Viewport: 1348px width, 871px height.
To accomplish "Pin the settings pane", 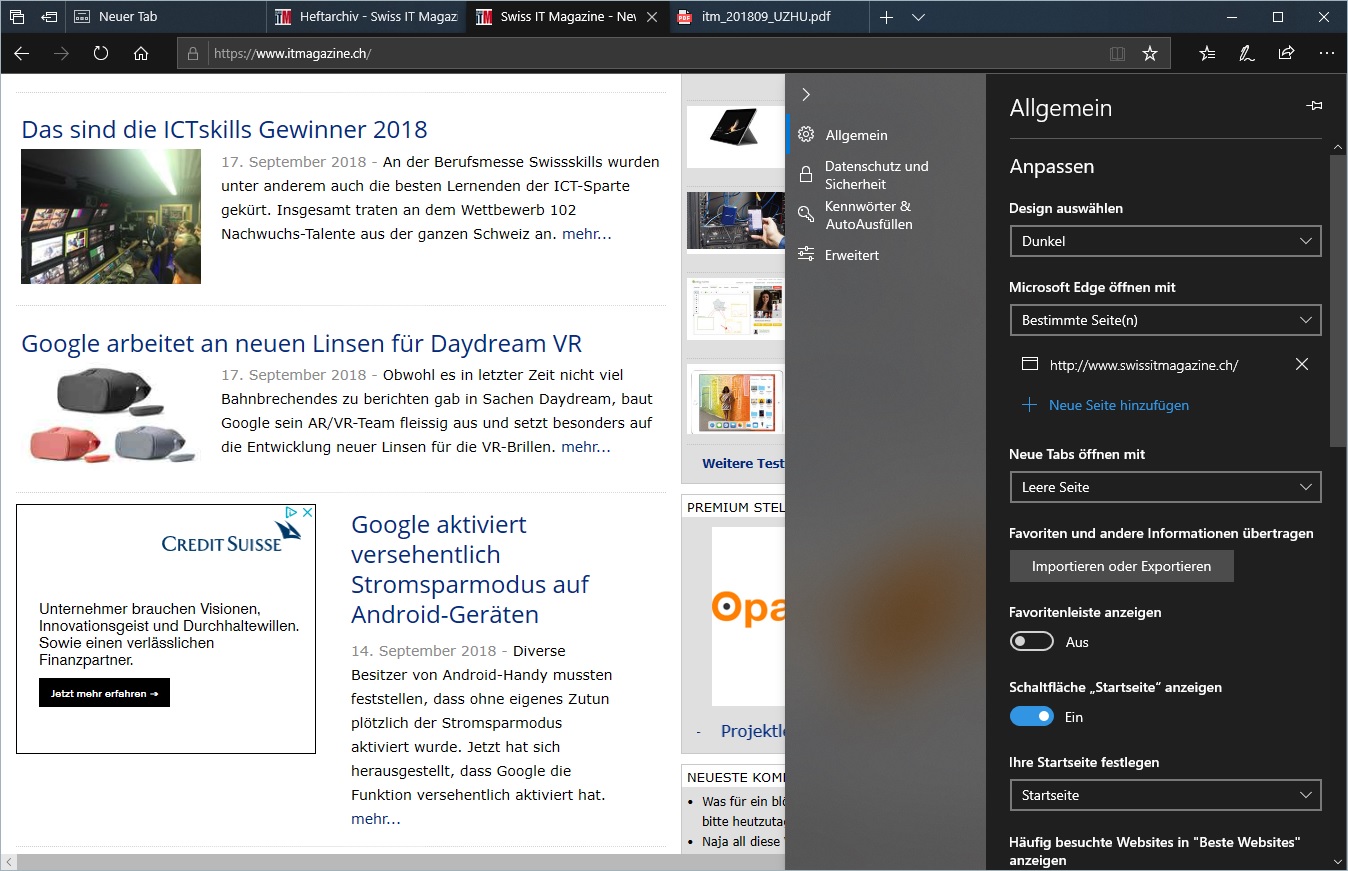I will pyautogui.click(x=1314, y=106).
